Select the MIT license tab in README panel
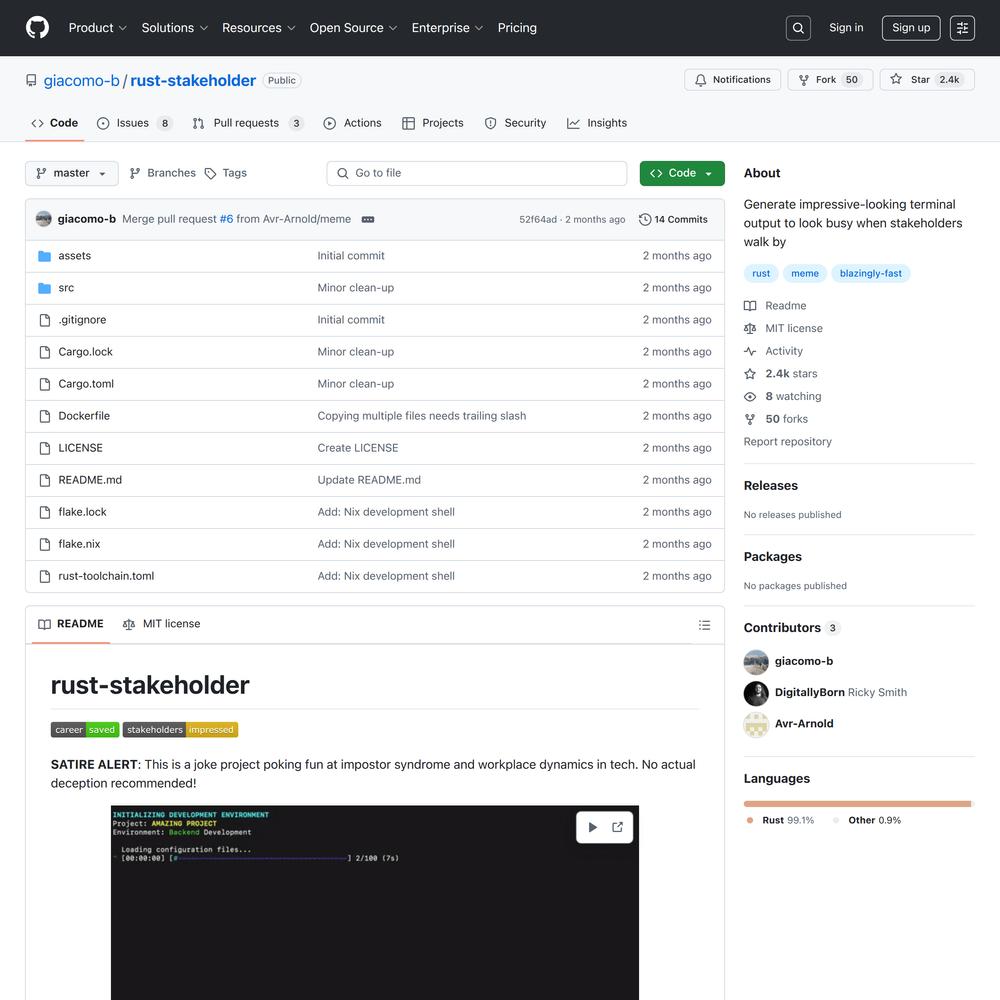1000x1000 pixels. point(161,624)
